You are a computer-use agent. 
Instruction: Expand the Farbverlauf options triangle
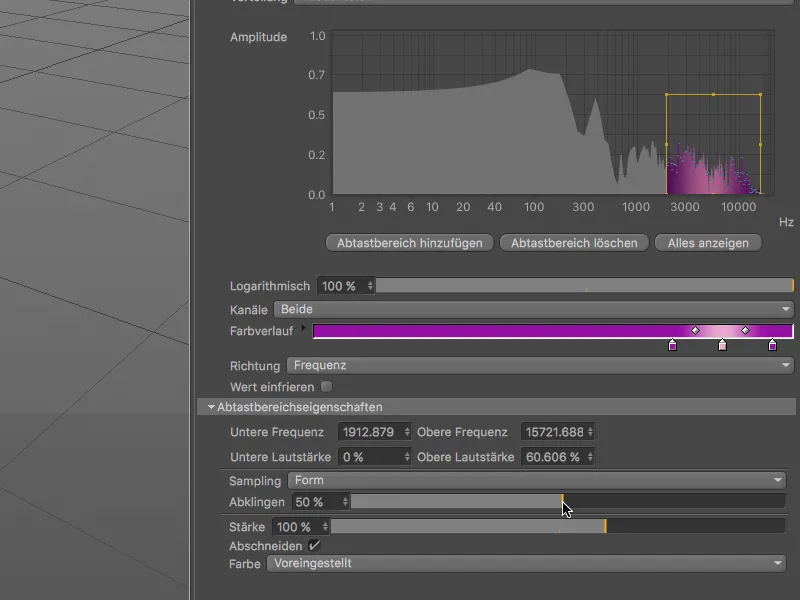coord(304,328)
